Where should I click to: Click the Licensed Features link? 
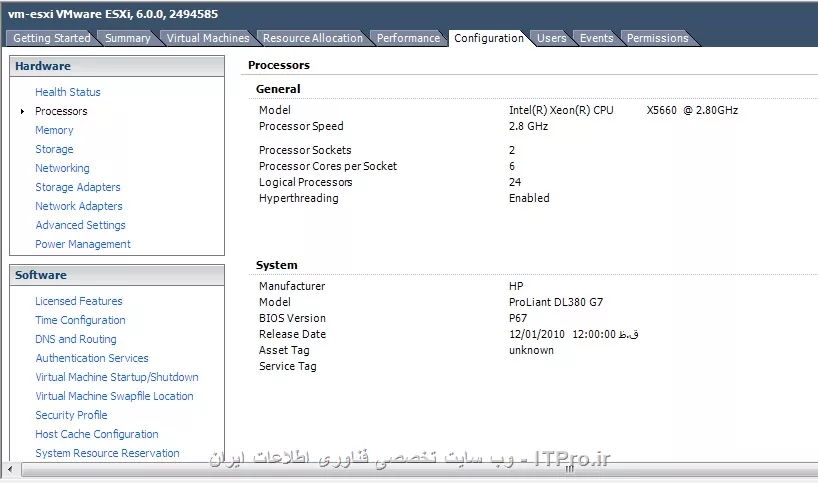pyautogui.click(x=79, y=301)
